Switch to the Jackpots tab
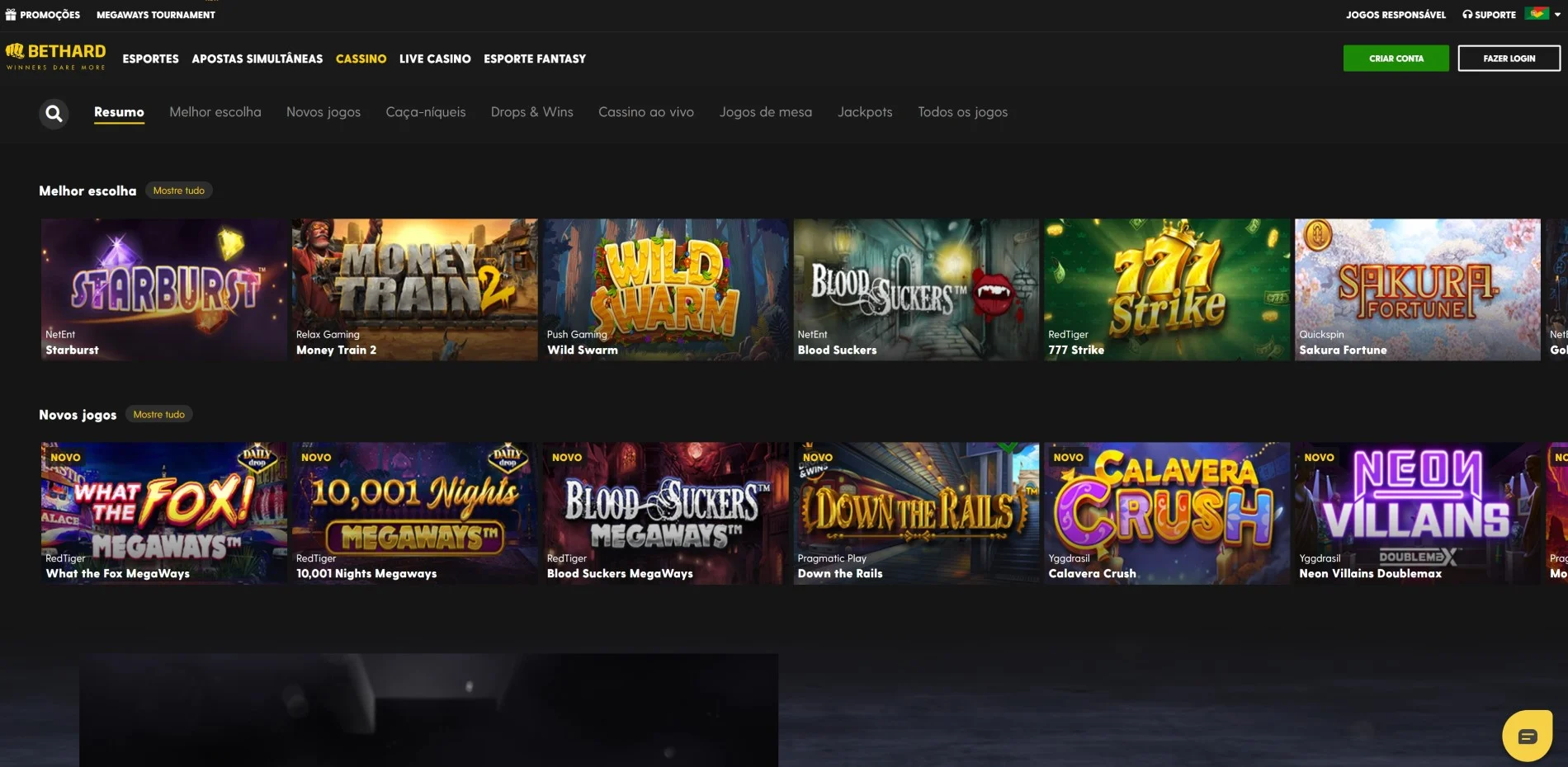Image resolution: width=1568 pixels, height=767 pixels. pyautogui.click(x=864, y=112)
